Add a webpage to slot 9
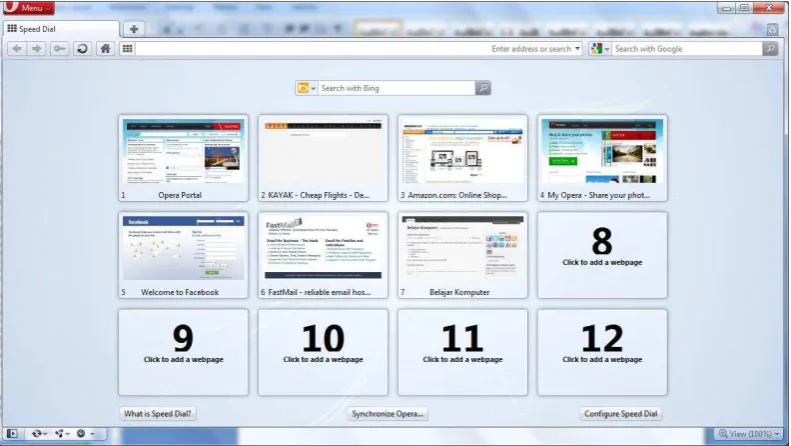This screenshot has width=791, height=446. (184, 352)
